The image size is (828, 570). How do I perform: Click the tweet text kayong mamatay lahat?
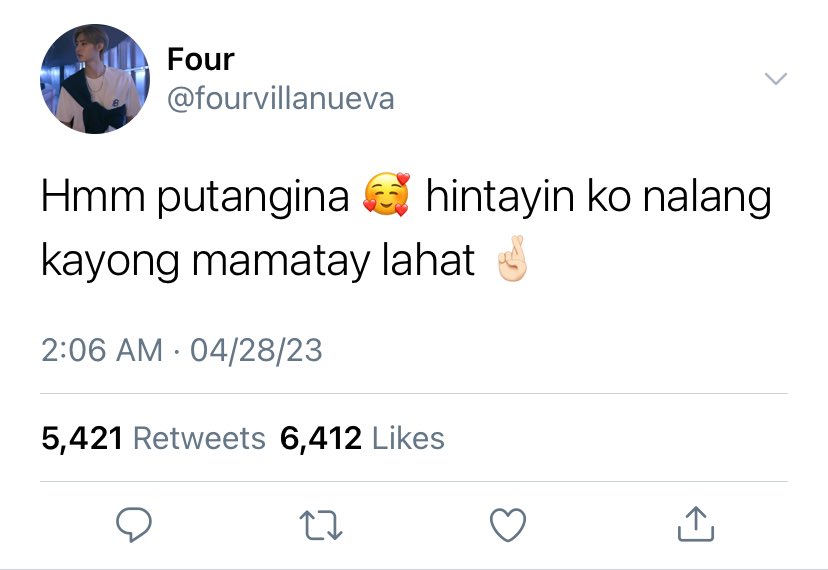(x=258, y=260)
